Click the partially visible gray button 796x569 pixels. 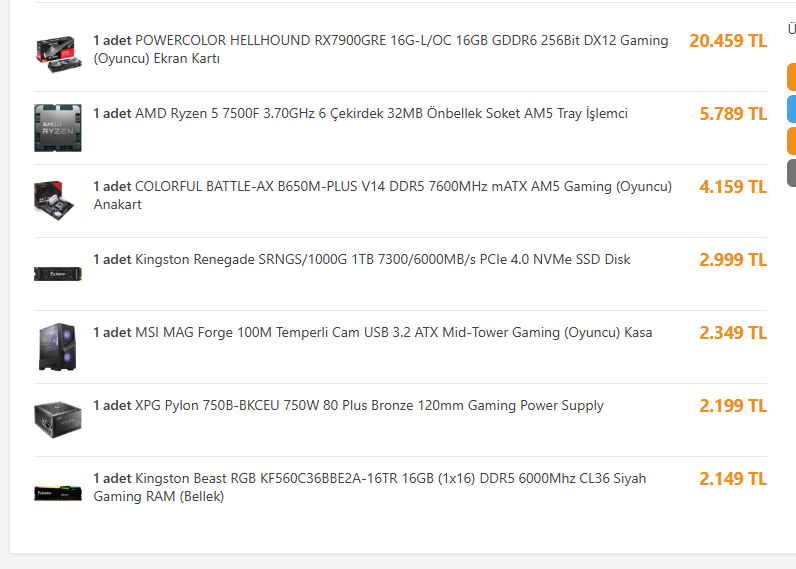point(791,173)
